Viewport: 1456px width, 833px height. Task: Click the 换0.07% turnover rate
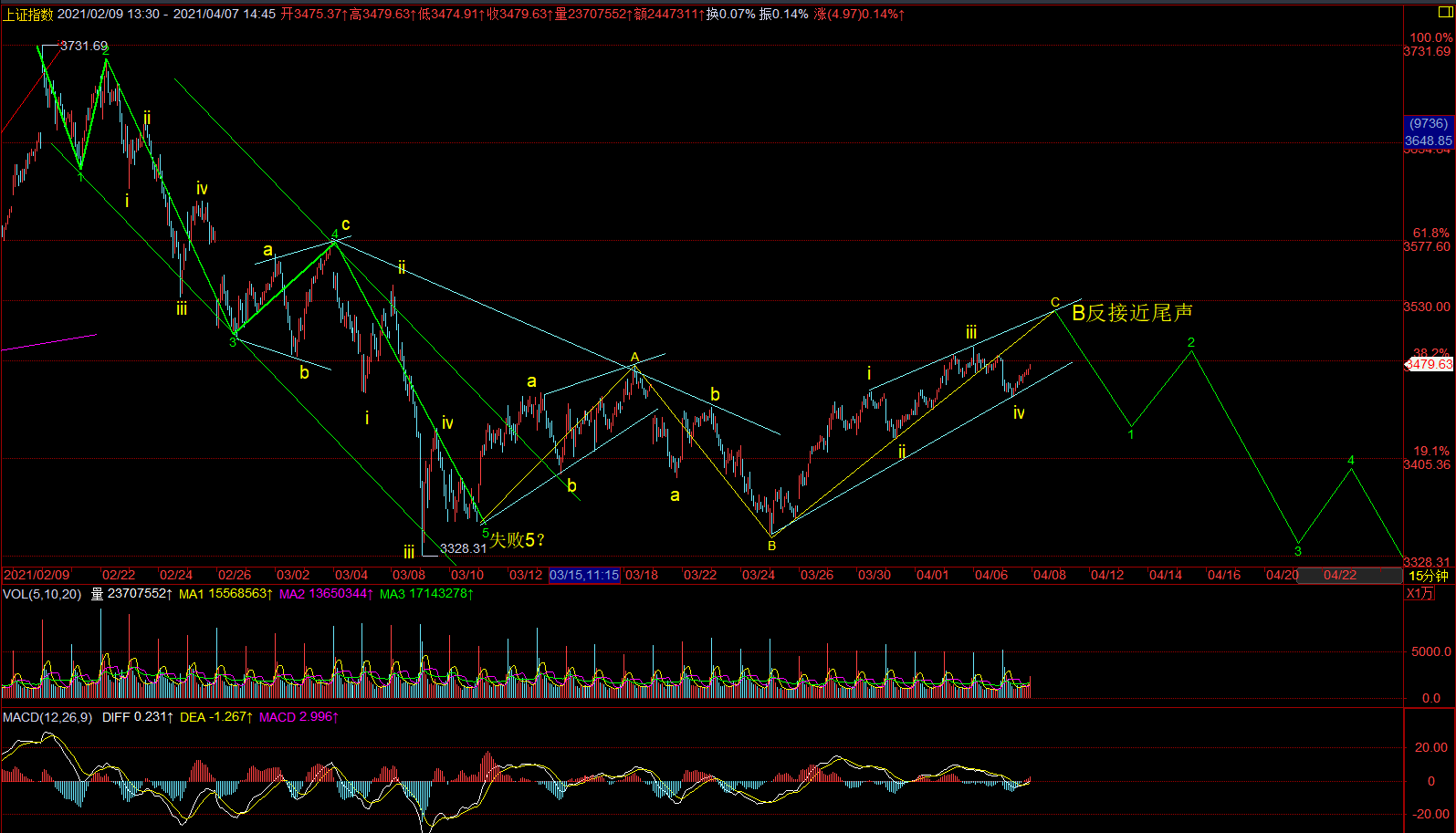coord(731,14)
